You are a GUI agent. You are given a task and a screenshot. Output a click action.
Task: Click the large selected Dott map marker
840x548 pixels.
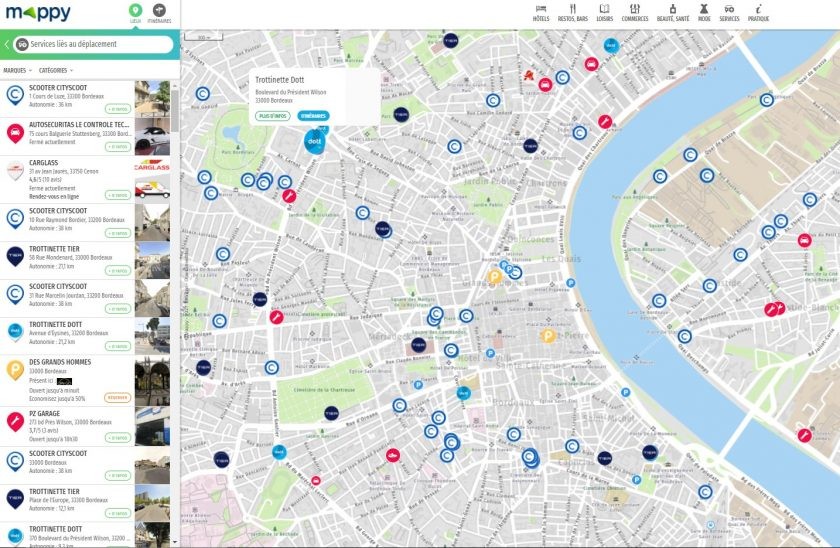point(314,142)
